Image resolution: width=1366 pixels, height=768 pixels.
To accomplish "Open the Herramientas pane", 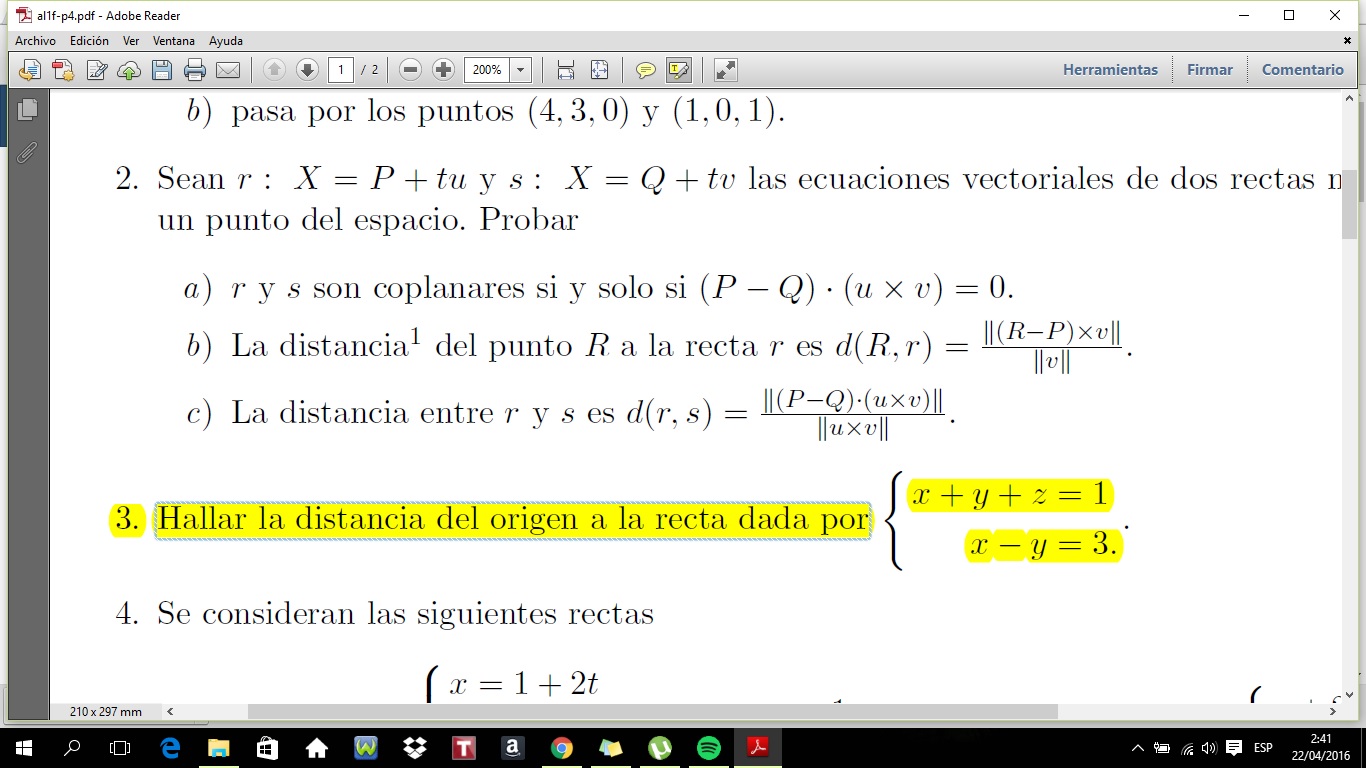I will click(x=1110, y=70).
